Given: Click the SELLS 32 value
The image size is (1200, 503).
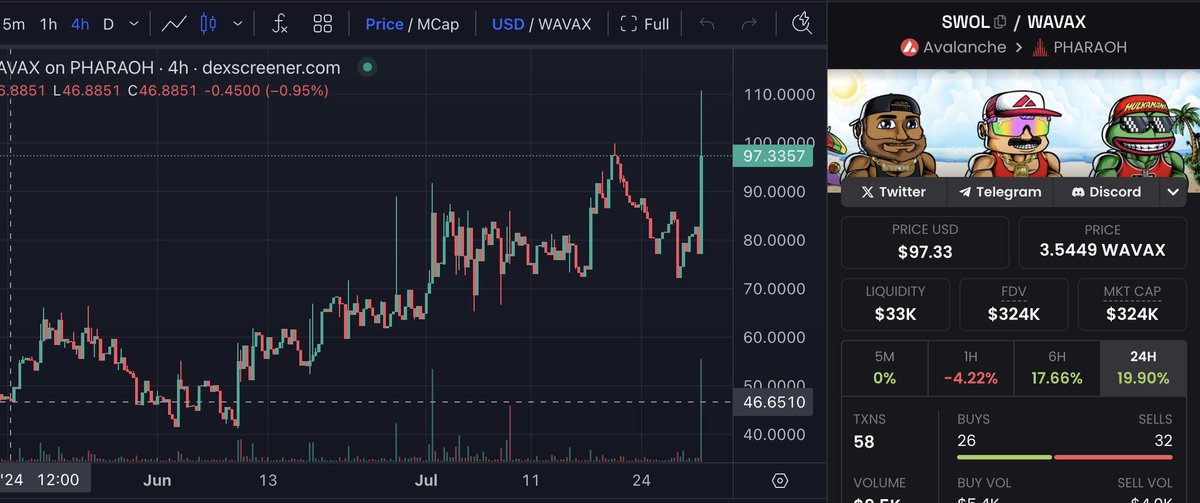Looking at the screenshot, I should (1164, 441).
